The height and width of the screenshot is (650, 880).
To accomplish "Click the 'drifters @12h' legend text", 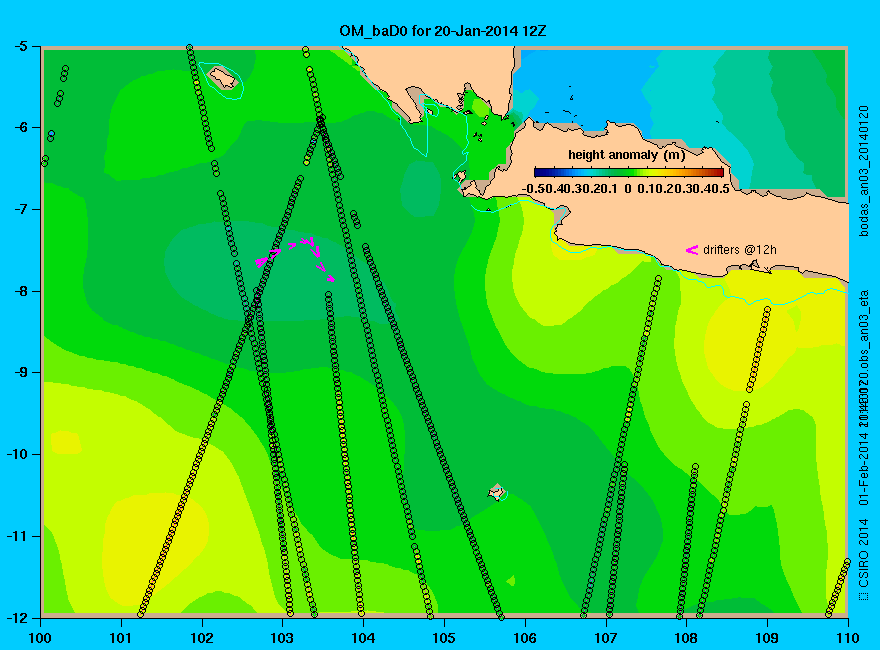I will [x=740, y=250].
